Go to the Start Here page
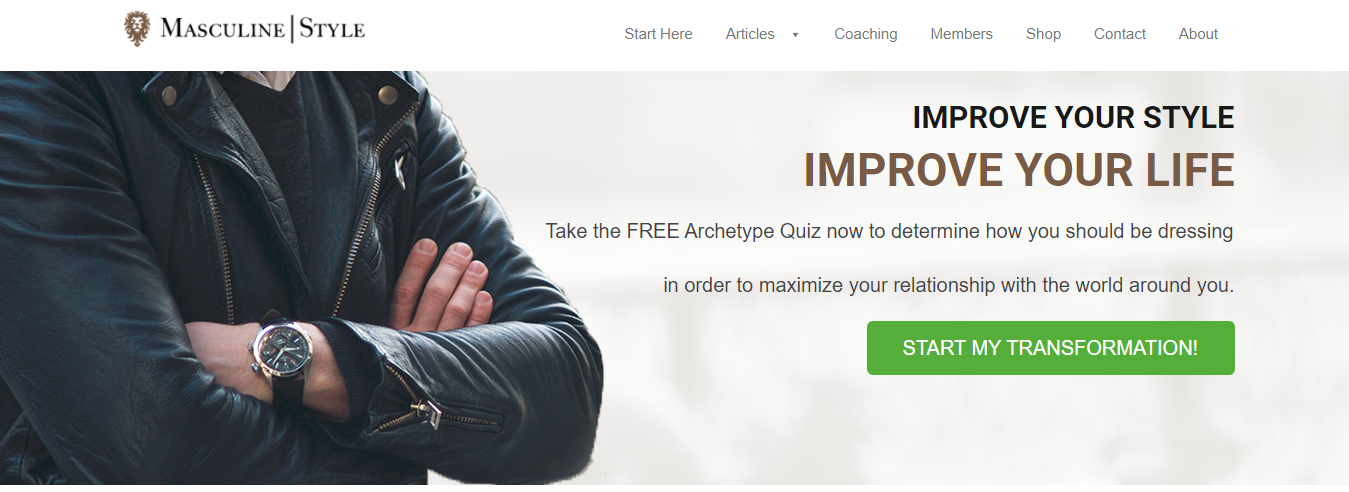 [658, 34]
